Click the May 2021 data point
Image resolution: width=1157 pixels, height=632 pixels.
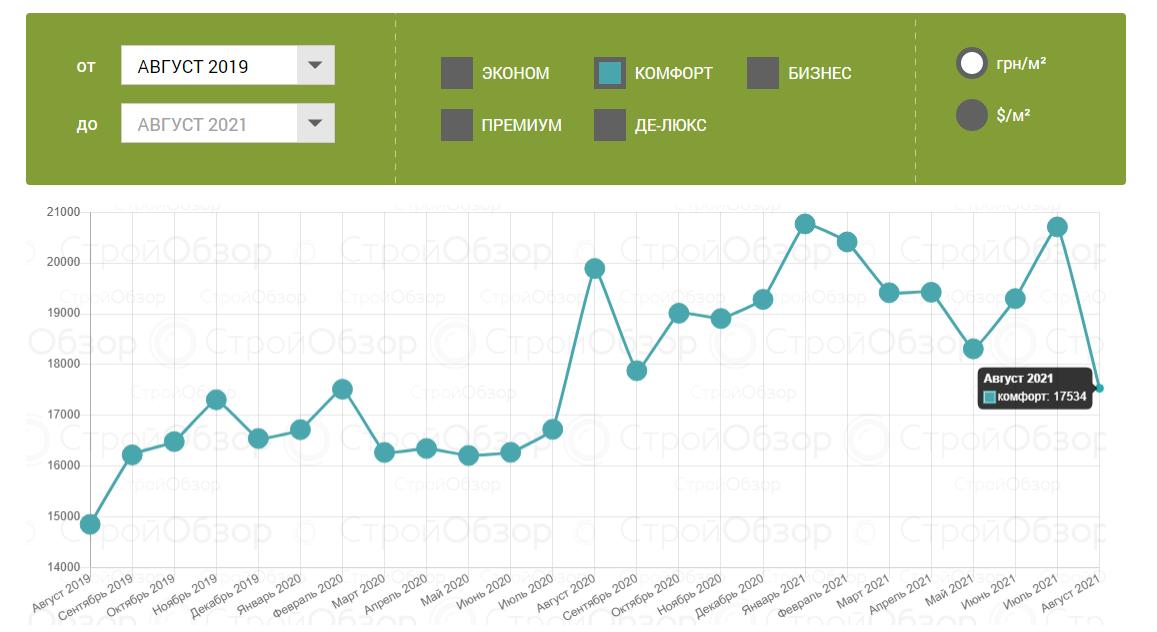pos(973,349)
